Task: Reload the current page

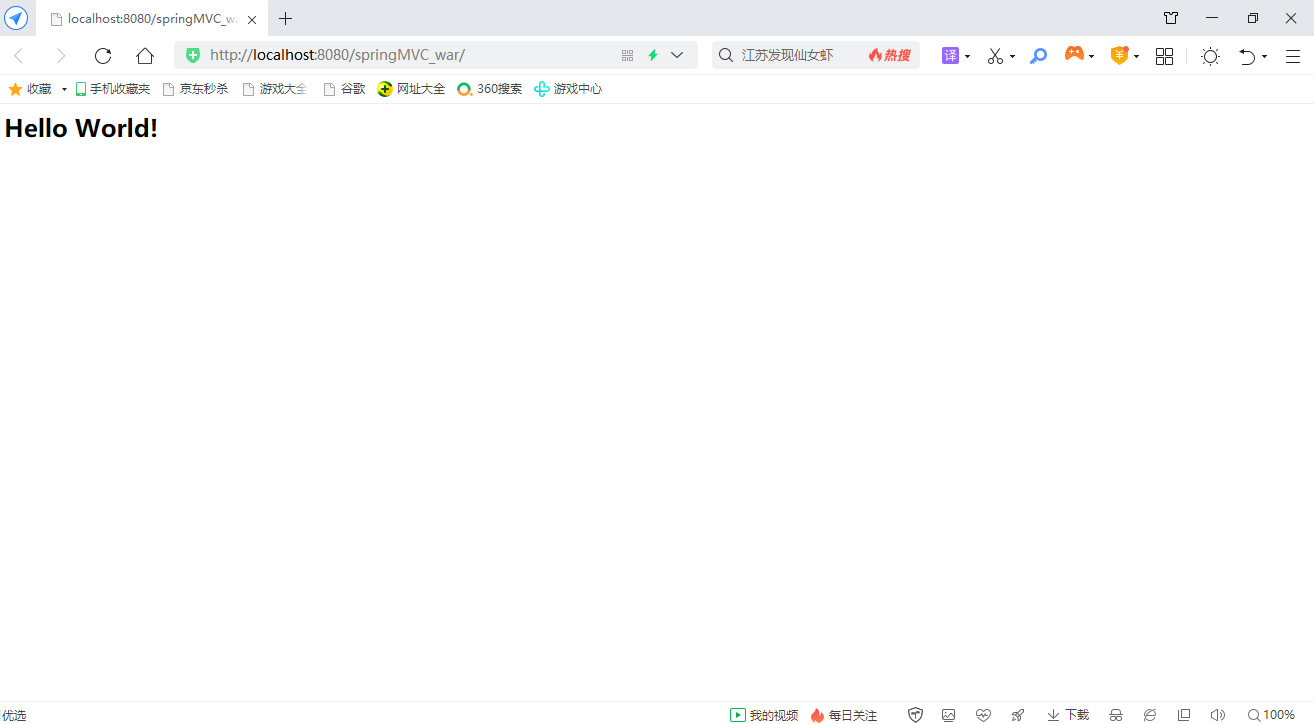Action: [103, 56]
